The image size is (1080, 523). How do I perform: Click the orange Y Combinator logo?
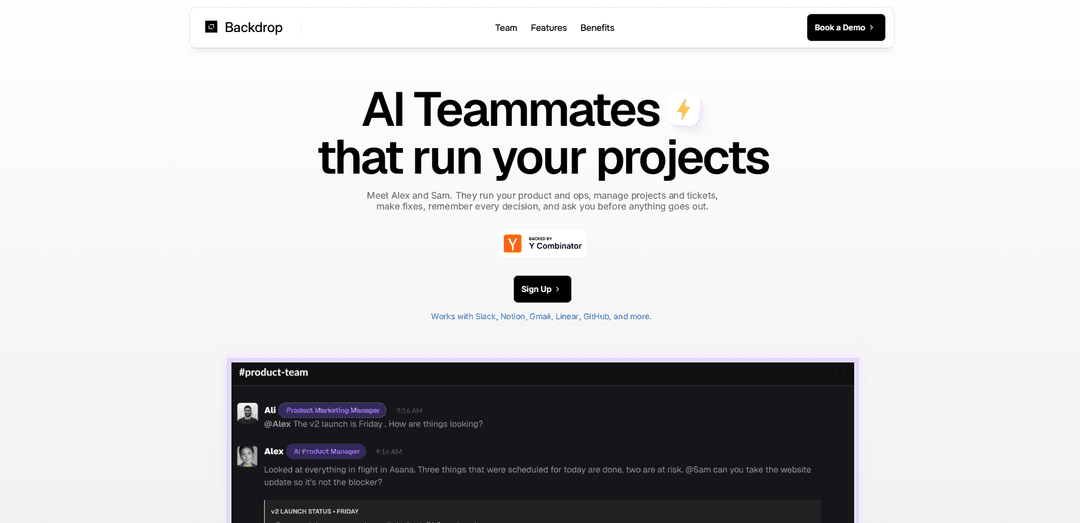click(x=512, y=244)
